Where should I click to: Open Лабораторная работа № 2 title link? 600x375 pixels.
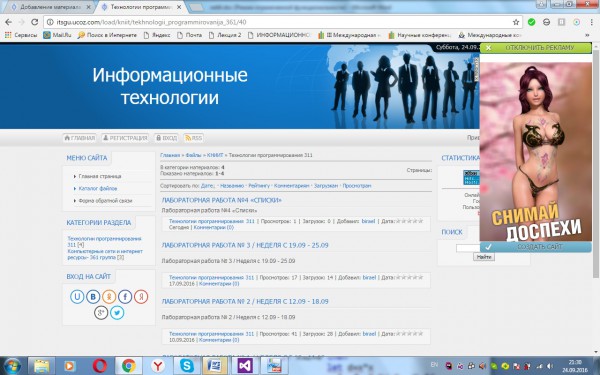coord(245,302)
